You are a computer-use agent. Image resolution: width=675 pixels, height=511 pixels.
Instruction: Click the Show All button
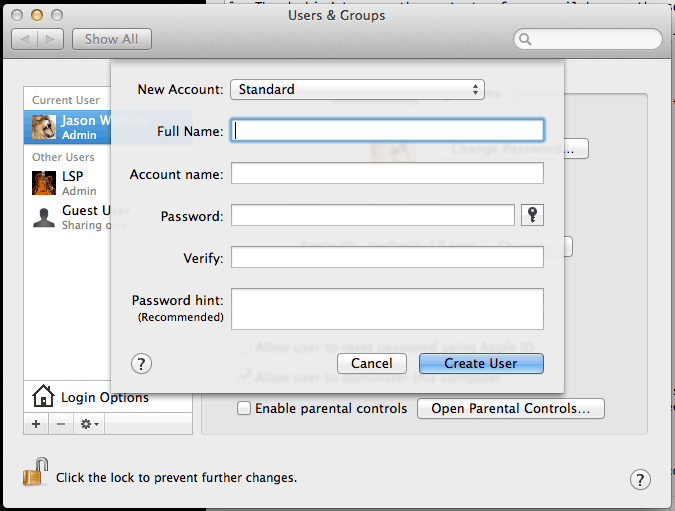pyautogui.click(x=111, y=39)
